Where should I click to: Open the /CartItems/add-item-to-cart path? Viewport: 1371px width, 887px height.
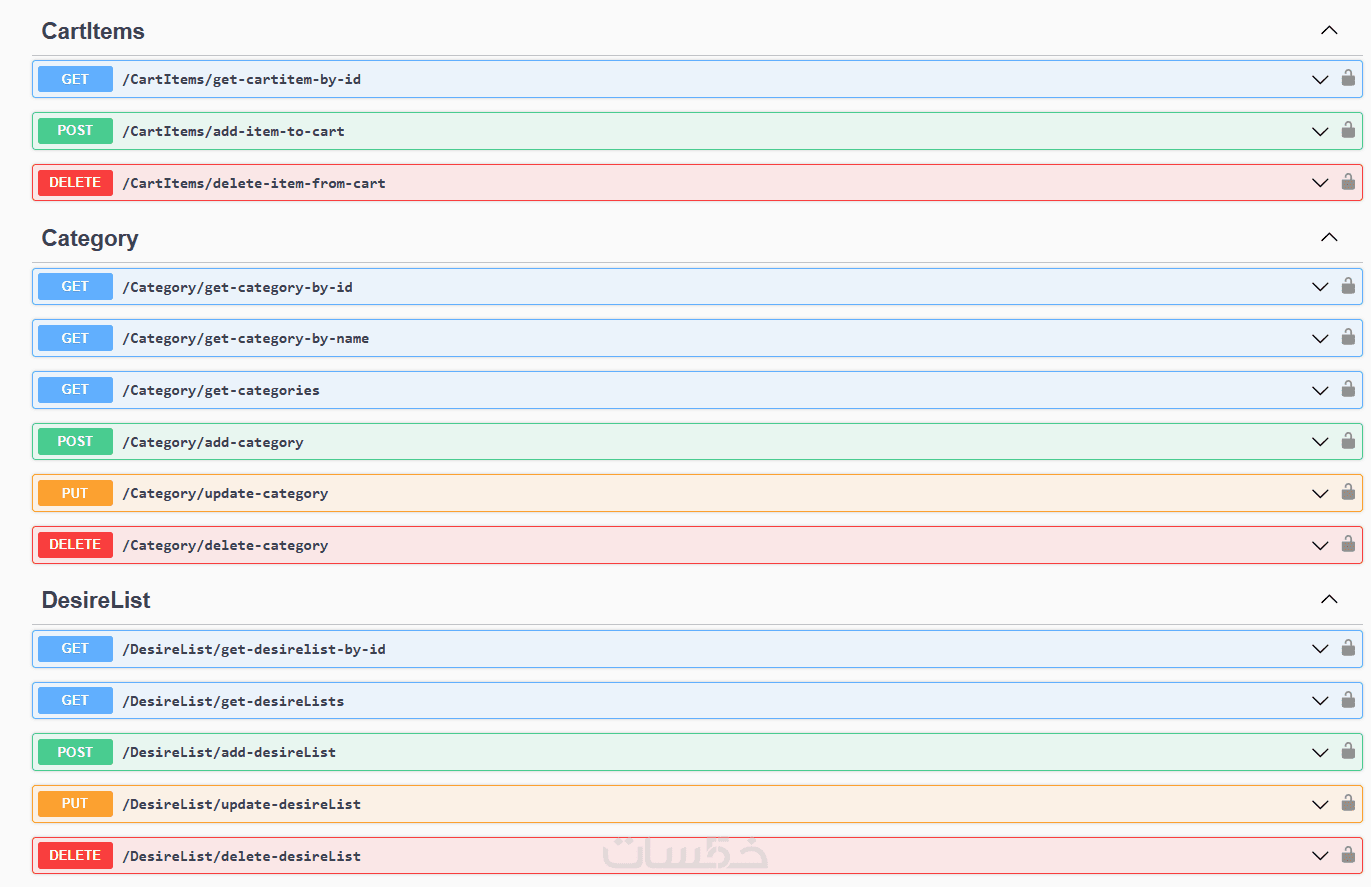pos(234,131)
